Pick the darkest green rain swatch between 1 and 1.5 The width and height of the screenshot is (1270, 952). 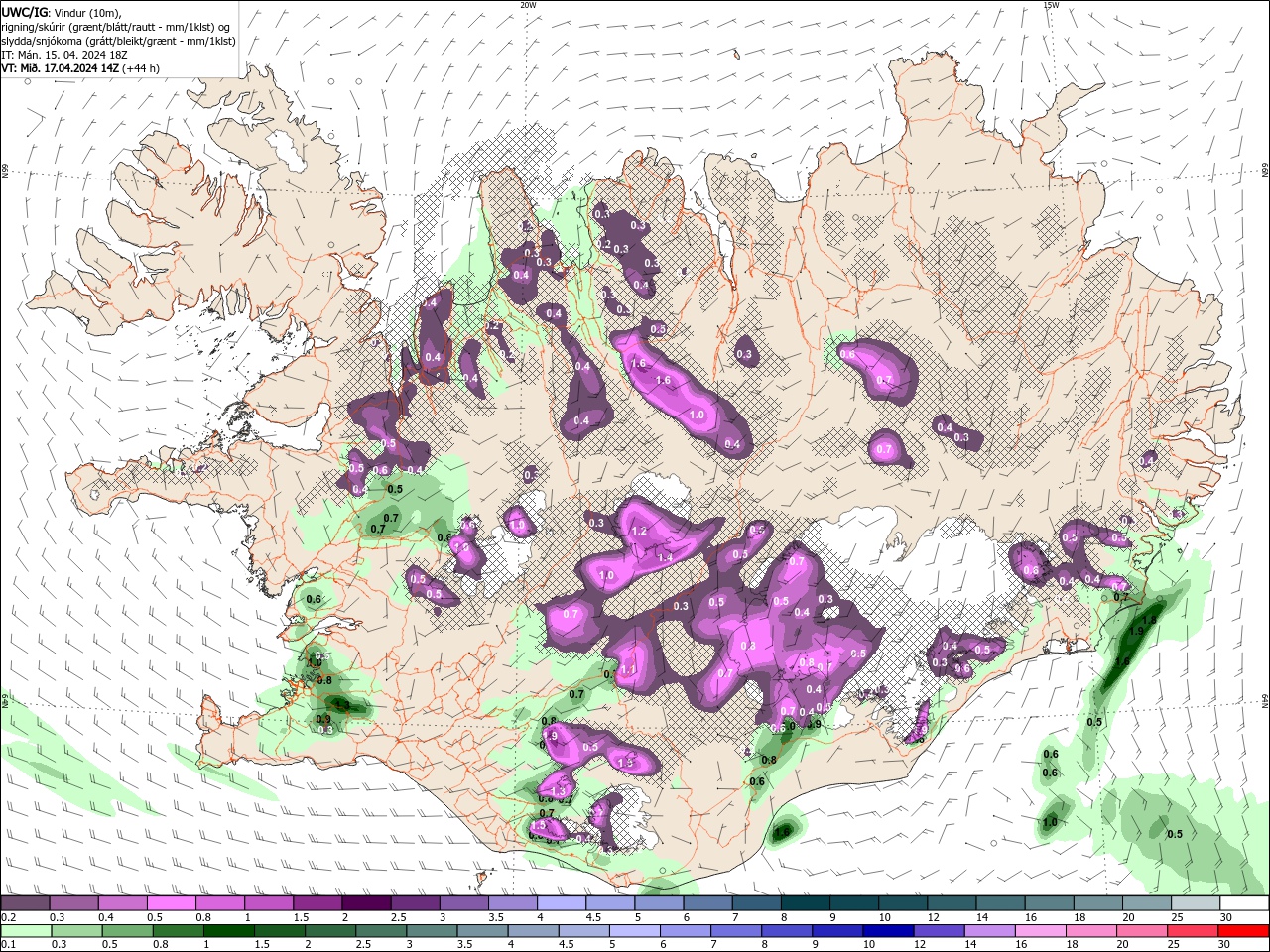click(228, 931)
